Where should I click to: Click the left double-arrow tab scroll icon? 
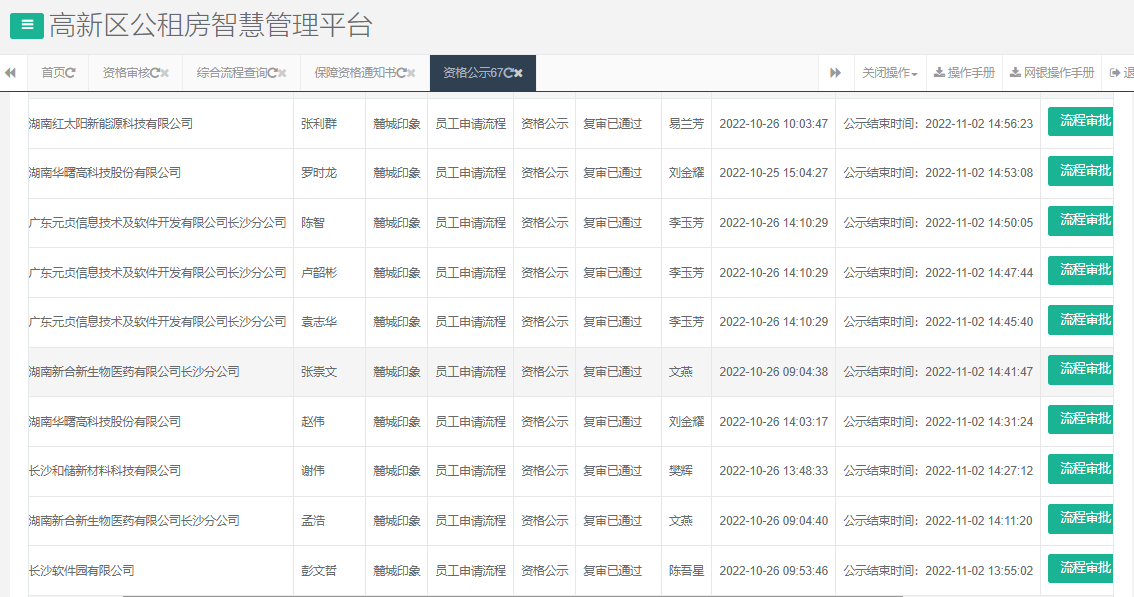[x=9, y=72]
